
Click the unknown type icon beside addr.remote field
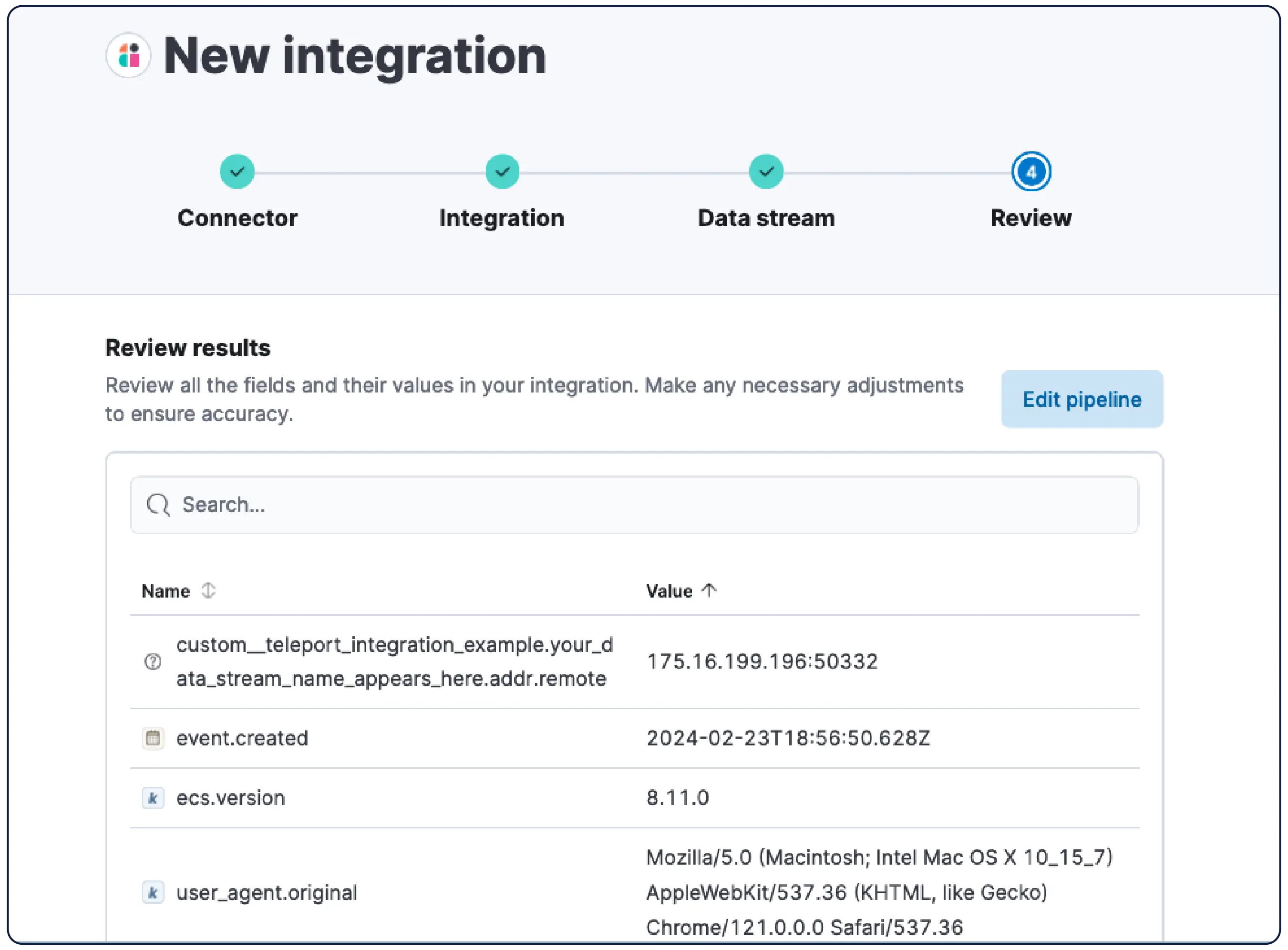coord(153,662)
